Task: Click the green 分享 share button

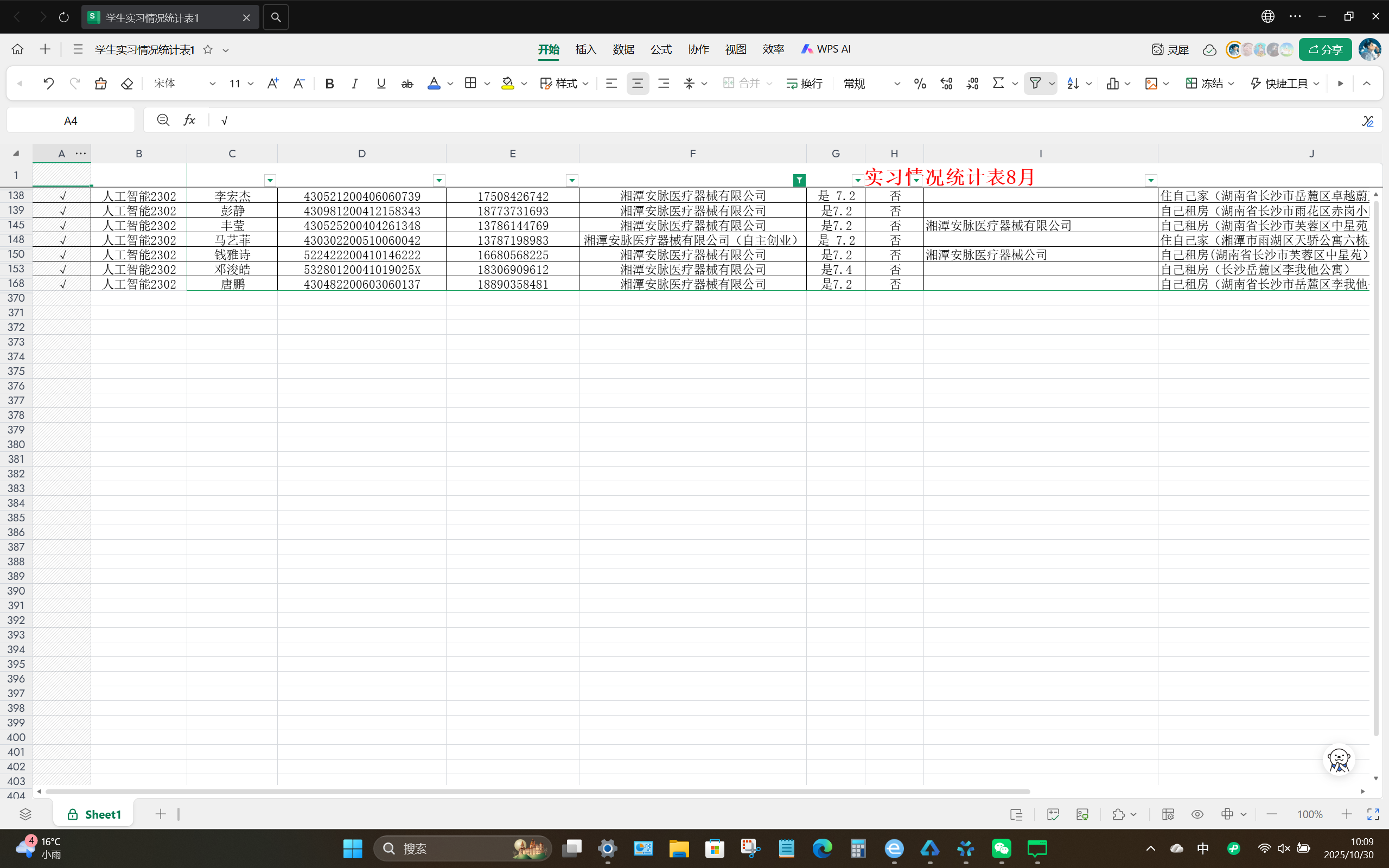Action: [1325, 50]
